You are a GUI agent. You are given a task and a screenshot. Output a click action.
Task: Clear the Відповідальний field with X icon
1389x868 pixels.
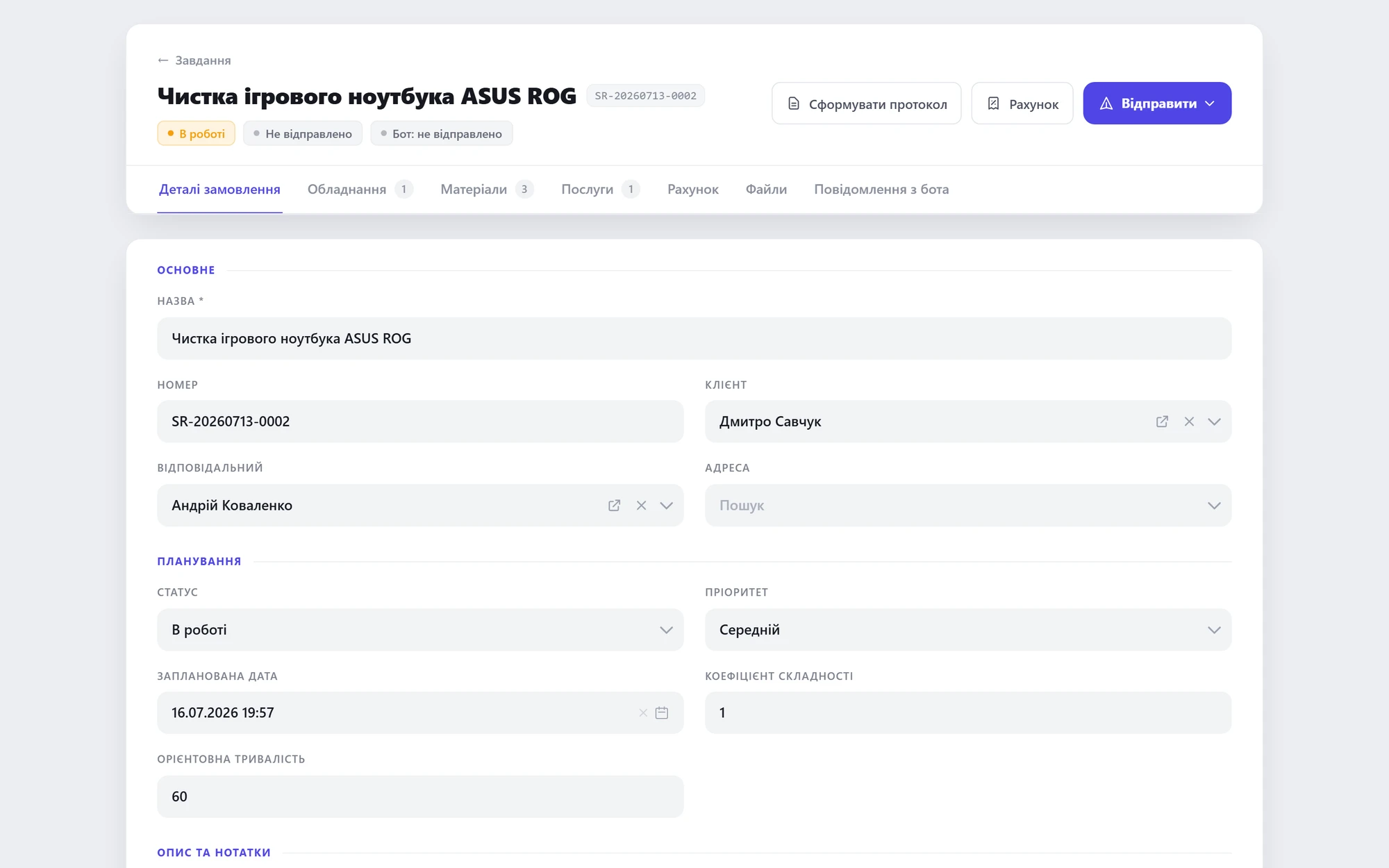click(x=641, y=506)
